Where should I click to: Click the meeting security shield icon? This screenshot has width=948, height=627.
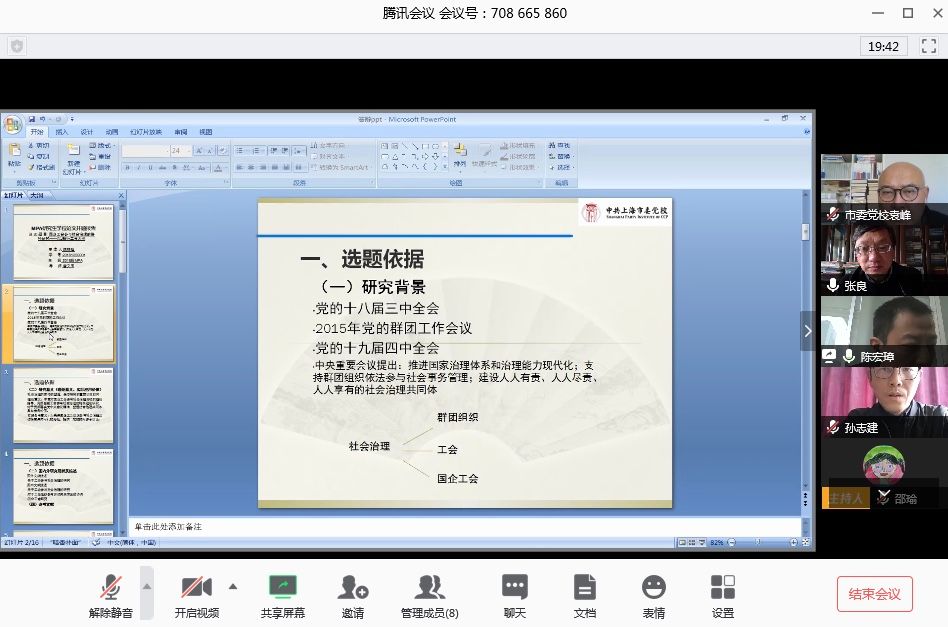pos(17,46)
